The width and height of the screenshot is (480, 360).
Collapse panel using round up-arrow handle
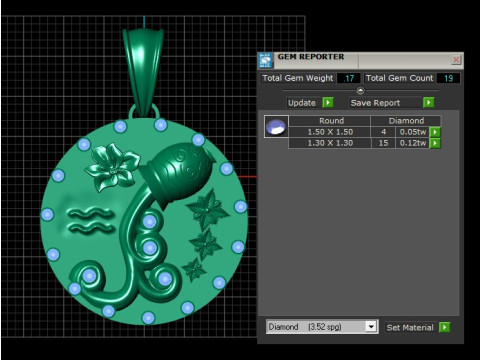click(x=360, y=90)
